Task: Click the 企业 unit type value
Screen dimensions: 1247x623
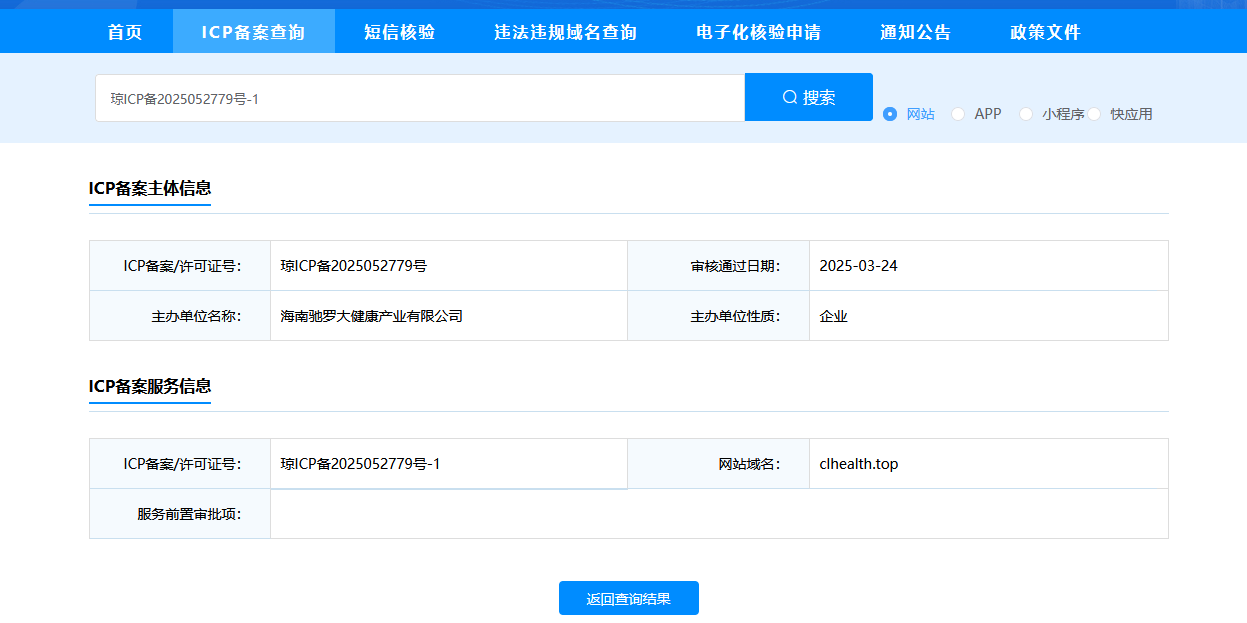Action: pos(833,316)
